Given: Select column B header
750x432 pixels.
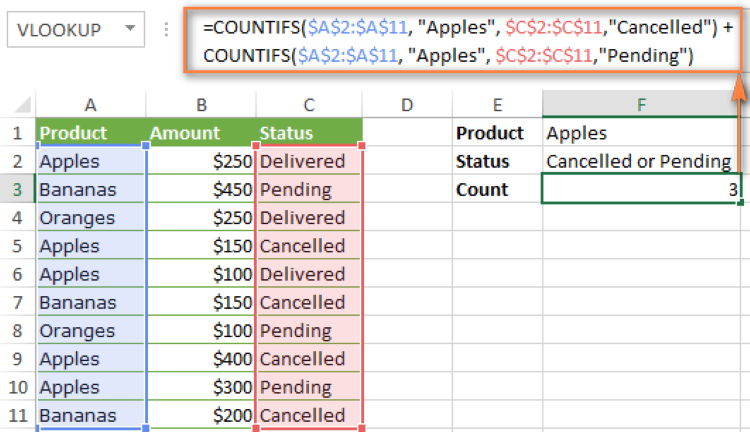Looking at the screenshot, I should [x=201, y=104].
